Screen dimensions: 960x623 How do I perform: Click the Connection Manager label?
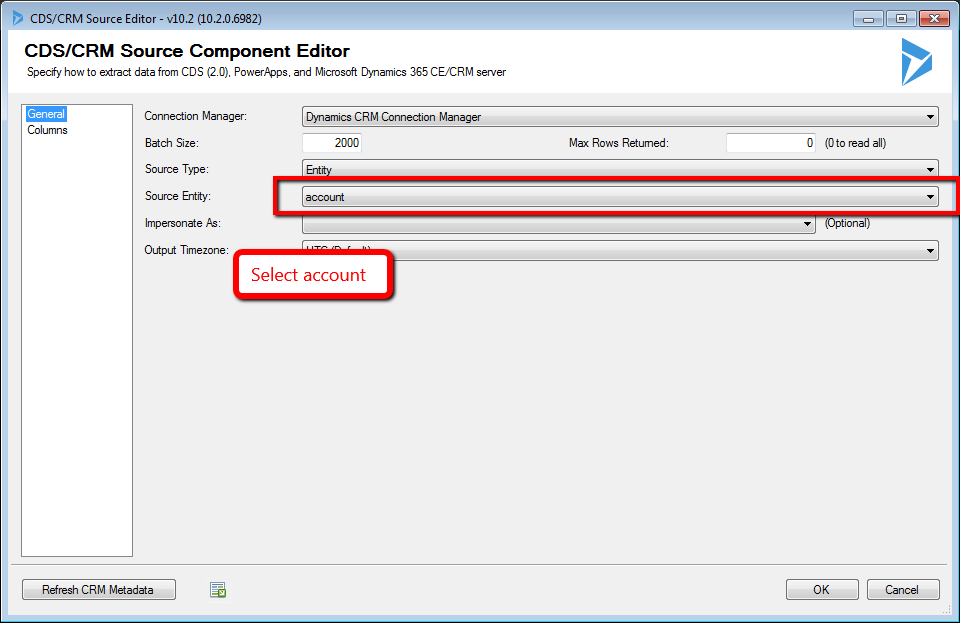[195, 116]
